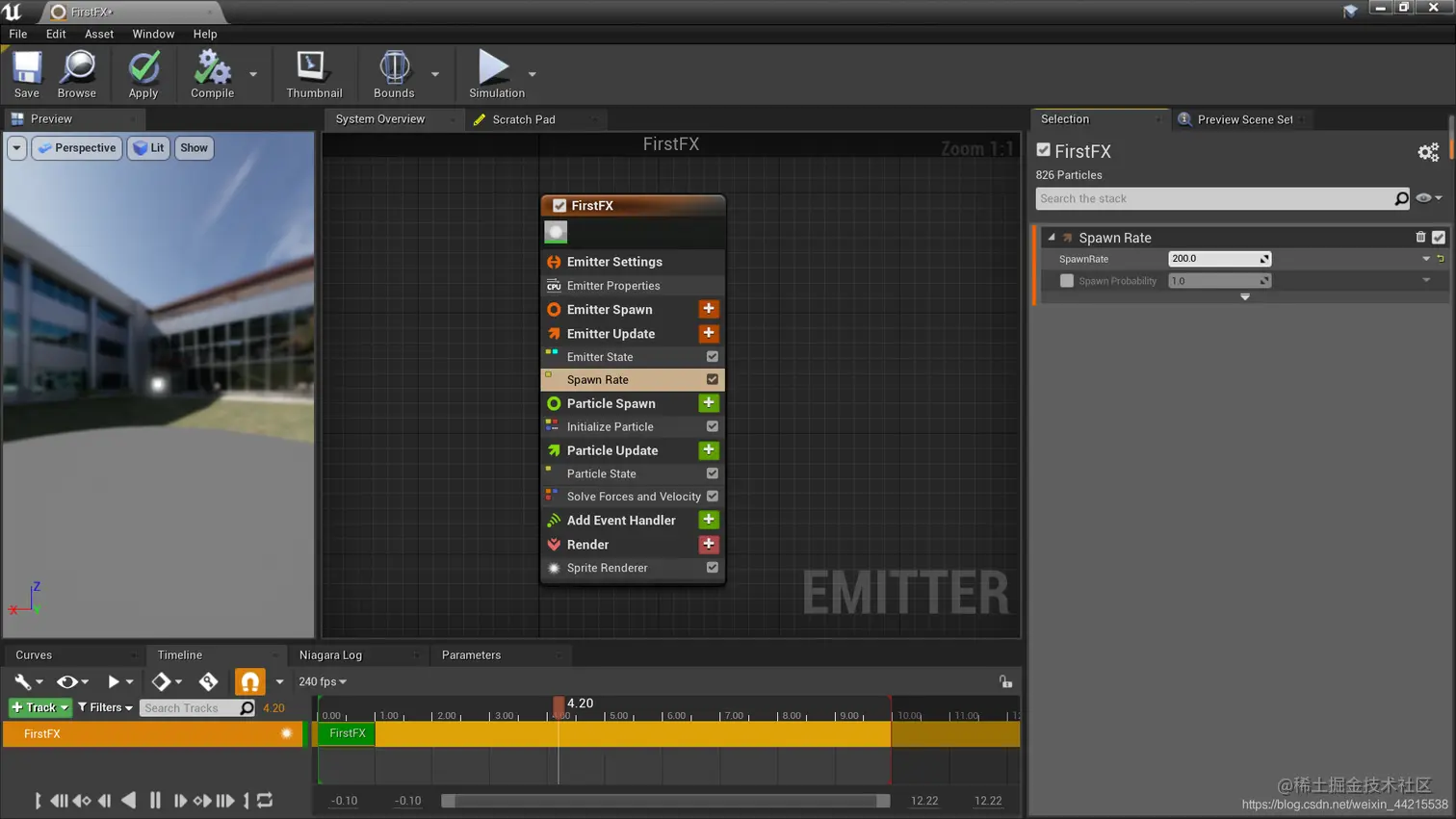Screen dimensions: 1456x819
Task: Add a new event handler with plus
Action: tap(709, 520)
